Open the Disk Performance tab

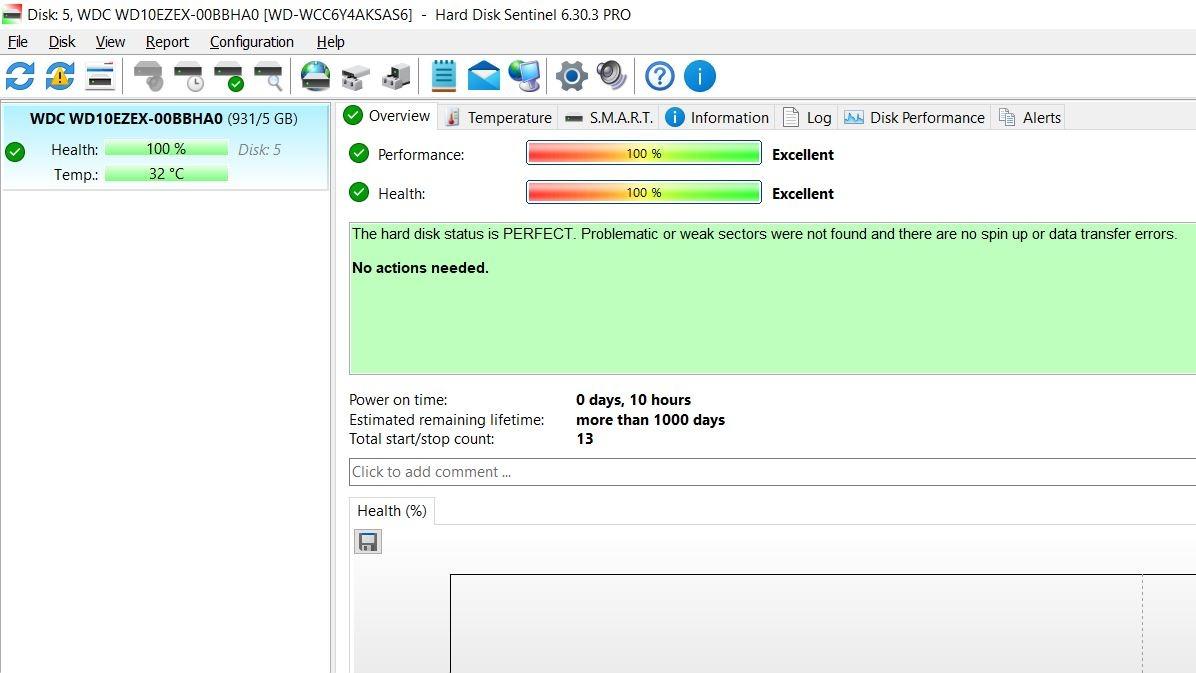tap(915, 117)
